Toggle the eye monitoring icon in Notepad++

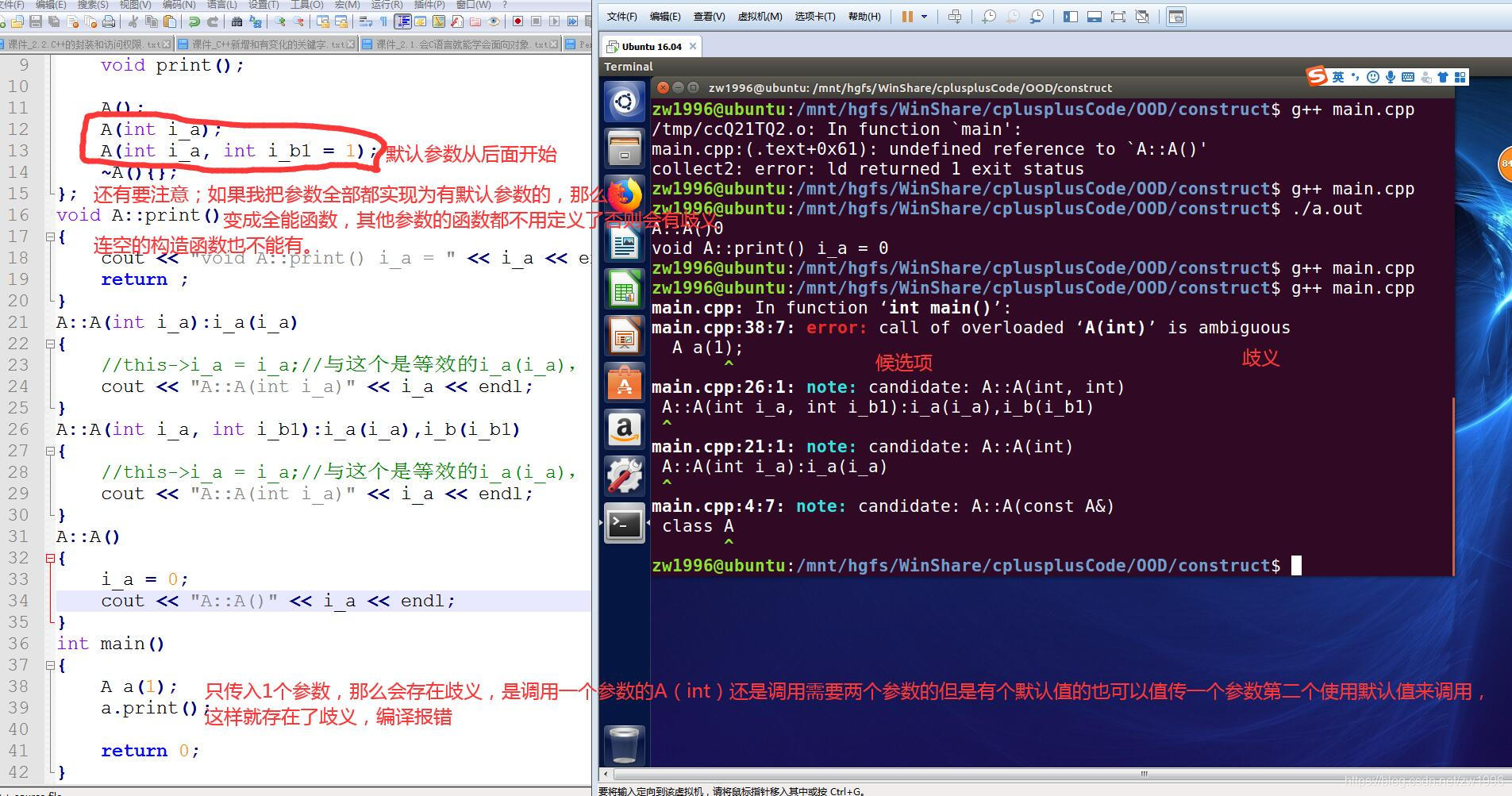pyautogui.click(x=493, y=21)
